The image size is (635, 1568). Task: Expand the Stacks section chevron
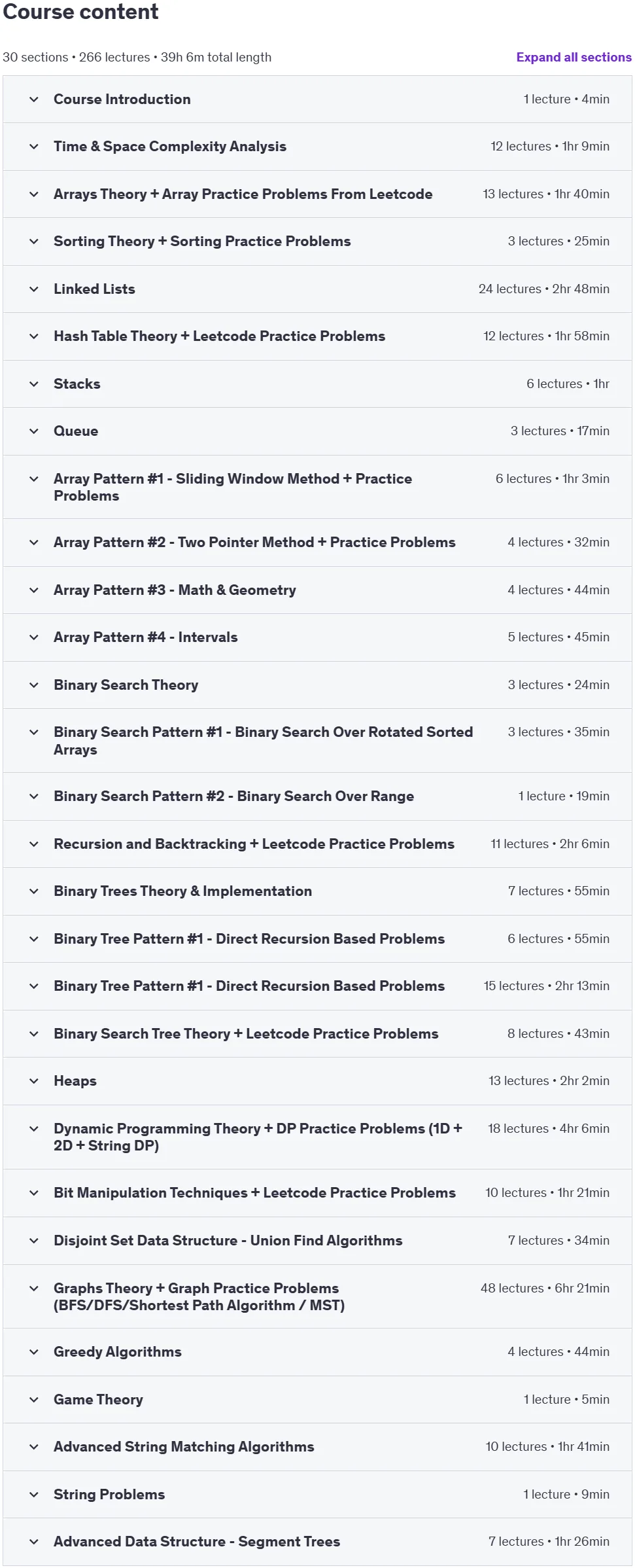pyautogui.click(x=34, y=384)
